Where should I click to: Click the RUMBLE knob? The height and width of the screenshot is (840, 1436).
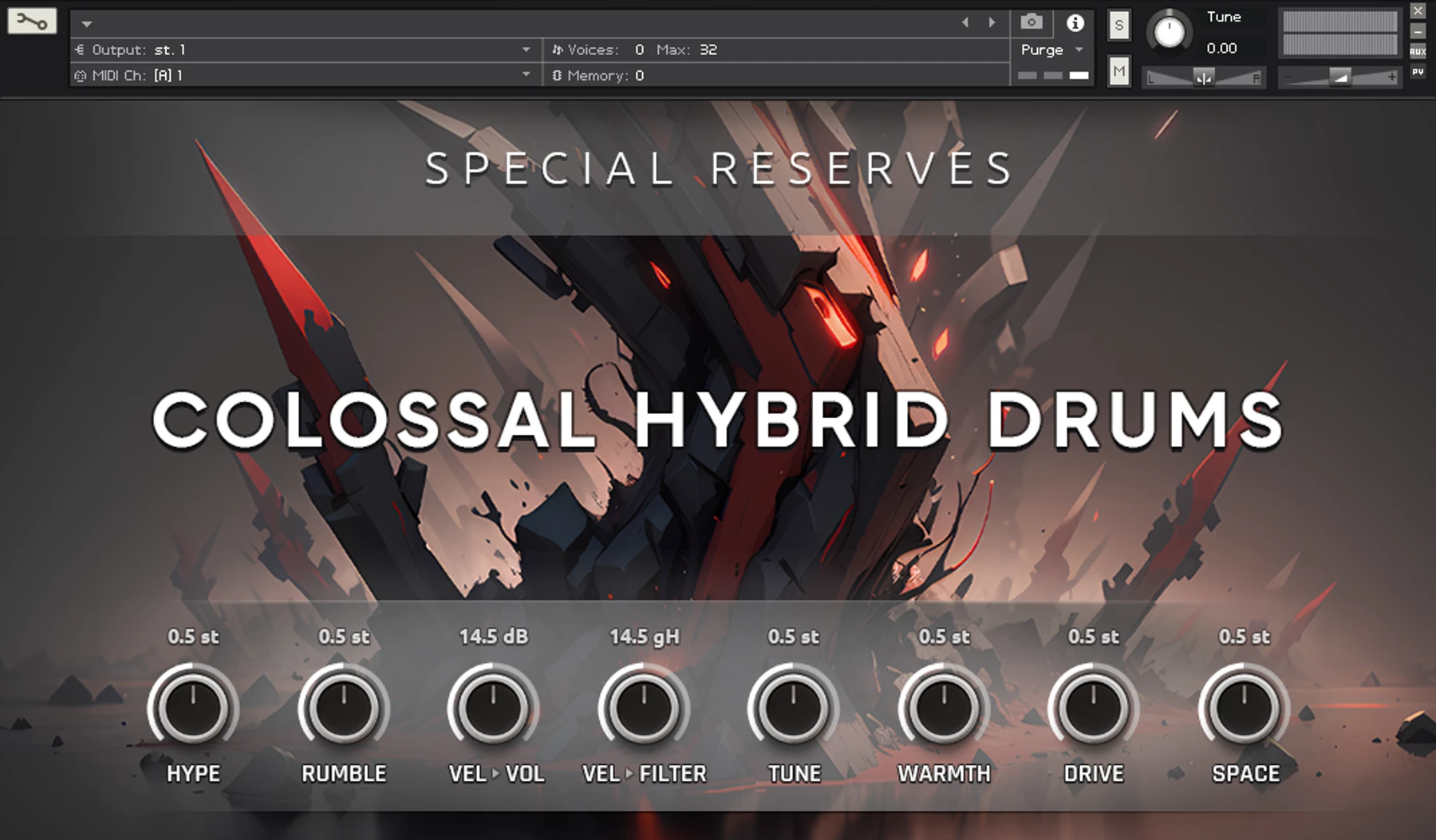coord(344,708)
